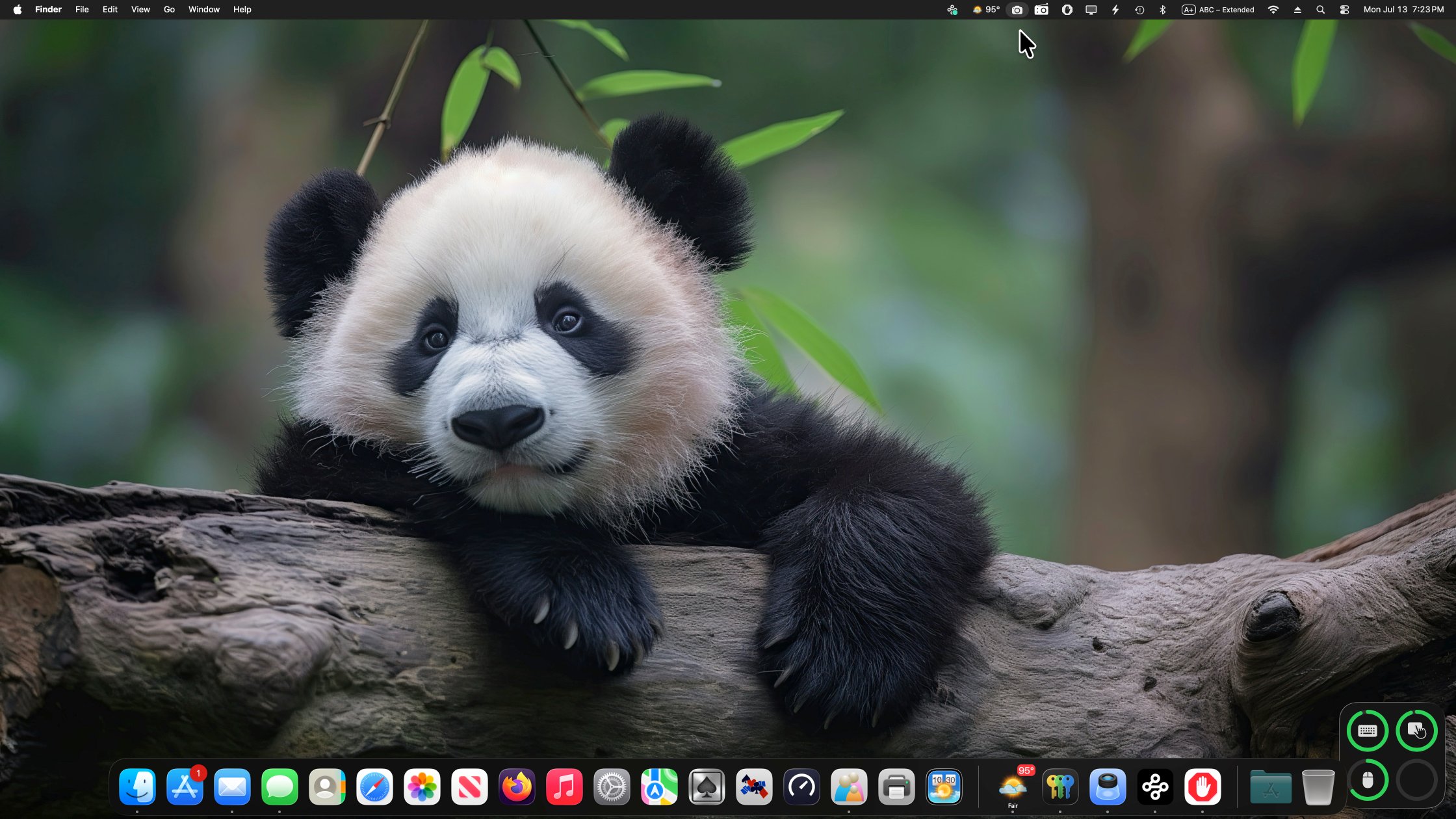
Task: Open the Mail app in the Dock
Action: pos(232,787)
